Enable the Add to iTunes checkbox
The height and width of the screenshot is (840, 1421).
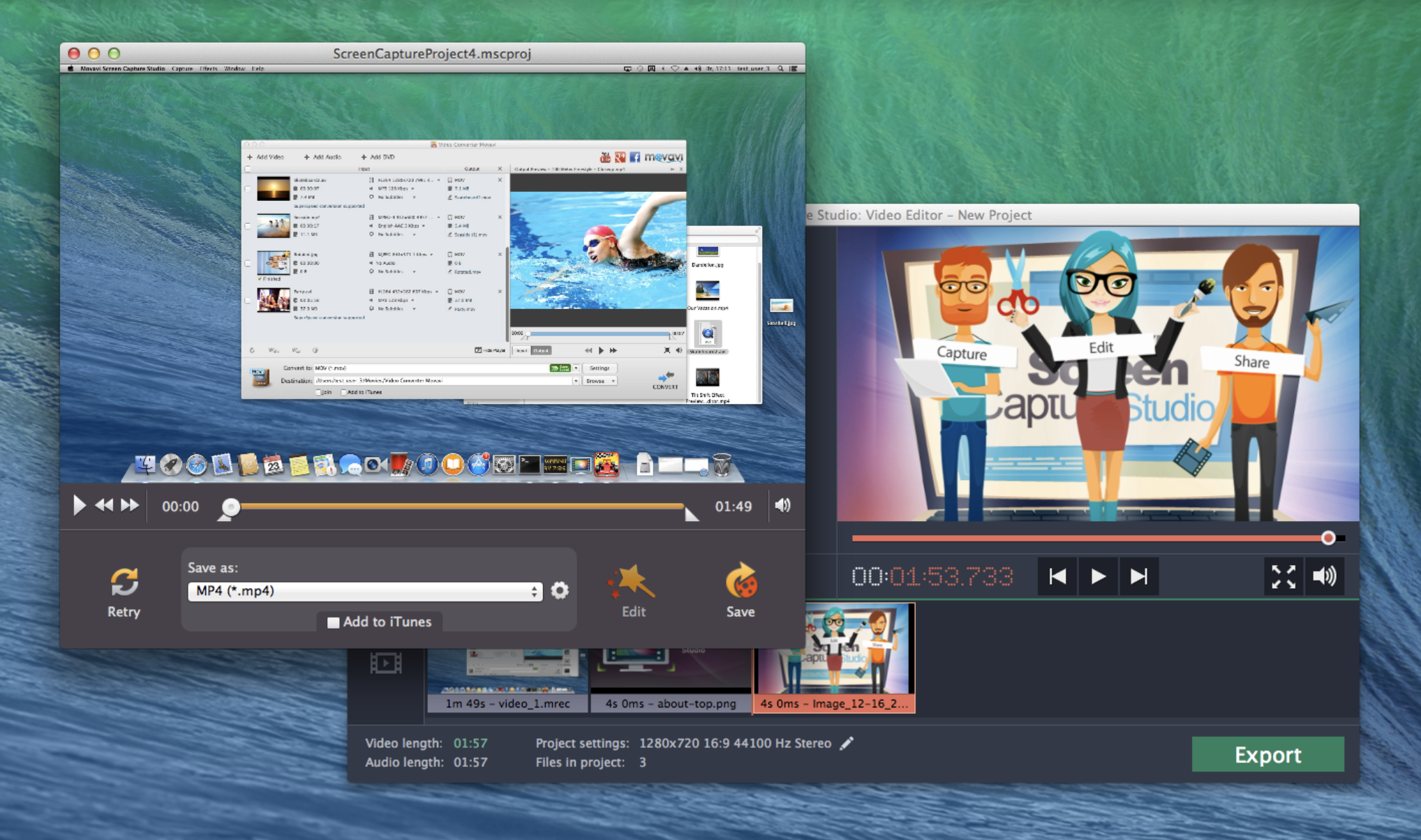tap(334, 622)
